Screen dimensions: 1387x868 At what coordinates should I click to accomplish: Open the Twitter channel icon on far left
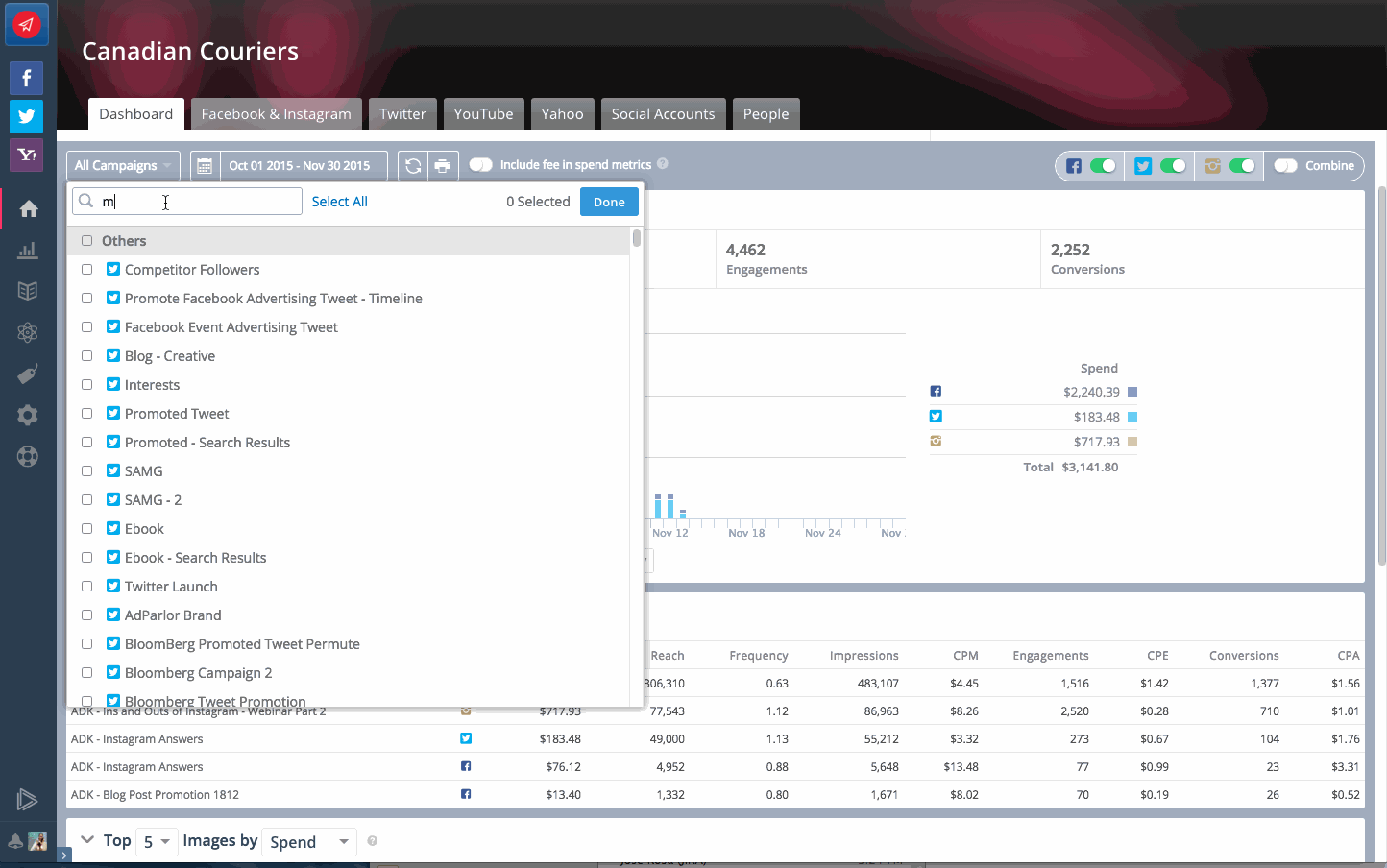26,115
